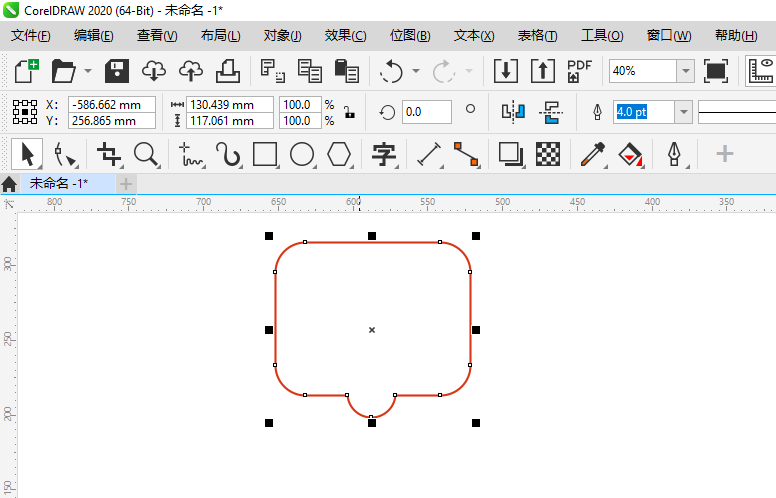
Task: Toggle the lock ratio padlock
Action: [x=348, y=112]
